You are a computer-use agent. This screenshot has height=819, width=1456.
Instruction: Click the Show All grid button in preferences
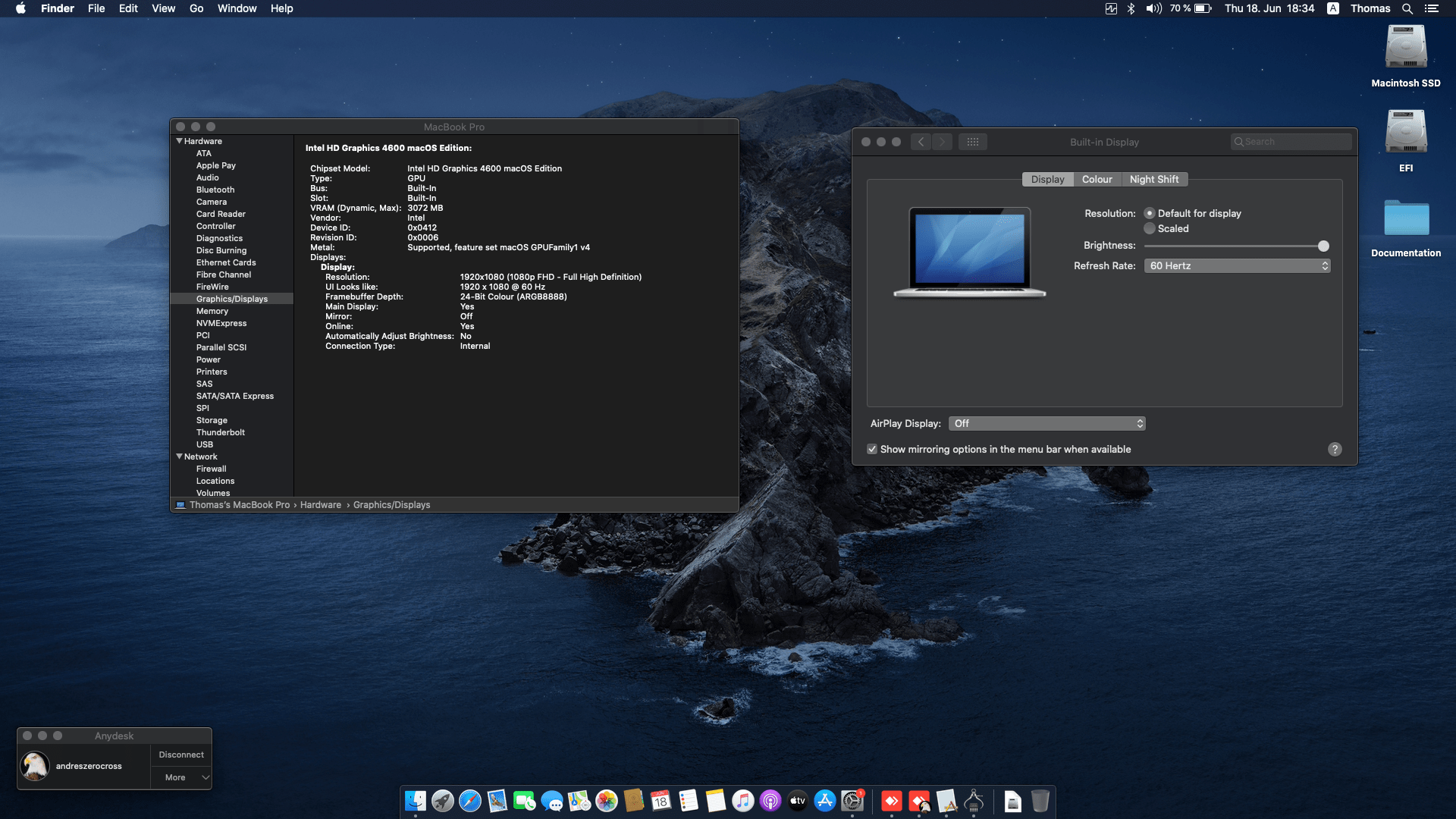973,142
